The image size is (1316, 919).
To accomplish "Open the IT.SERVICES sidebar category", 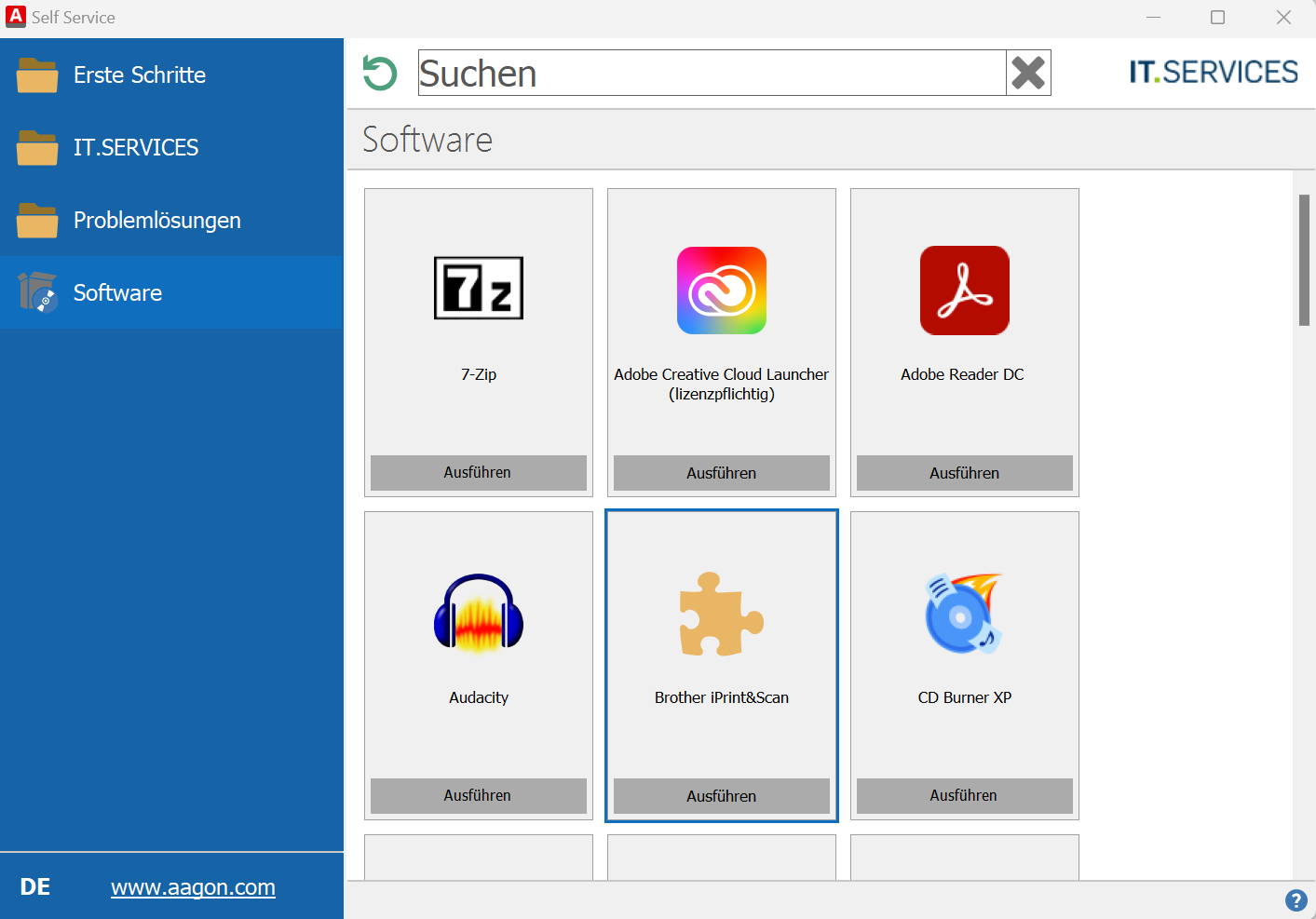I will 136,147.
